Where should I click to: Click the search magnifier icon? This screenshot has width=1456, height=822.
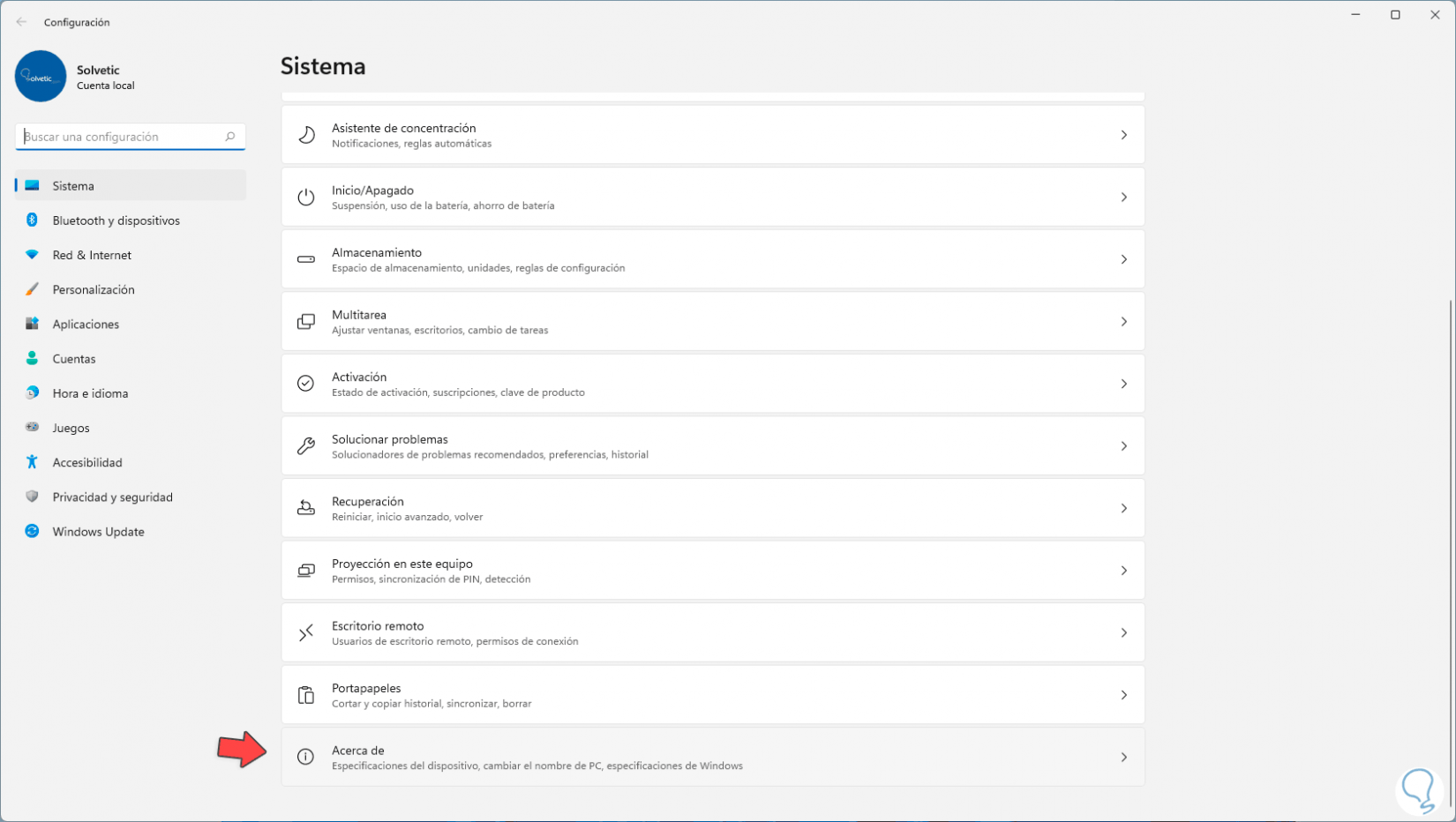click(x=230, y=137)
